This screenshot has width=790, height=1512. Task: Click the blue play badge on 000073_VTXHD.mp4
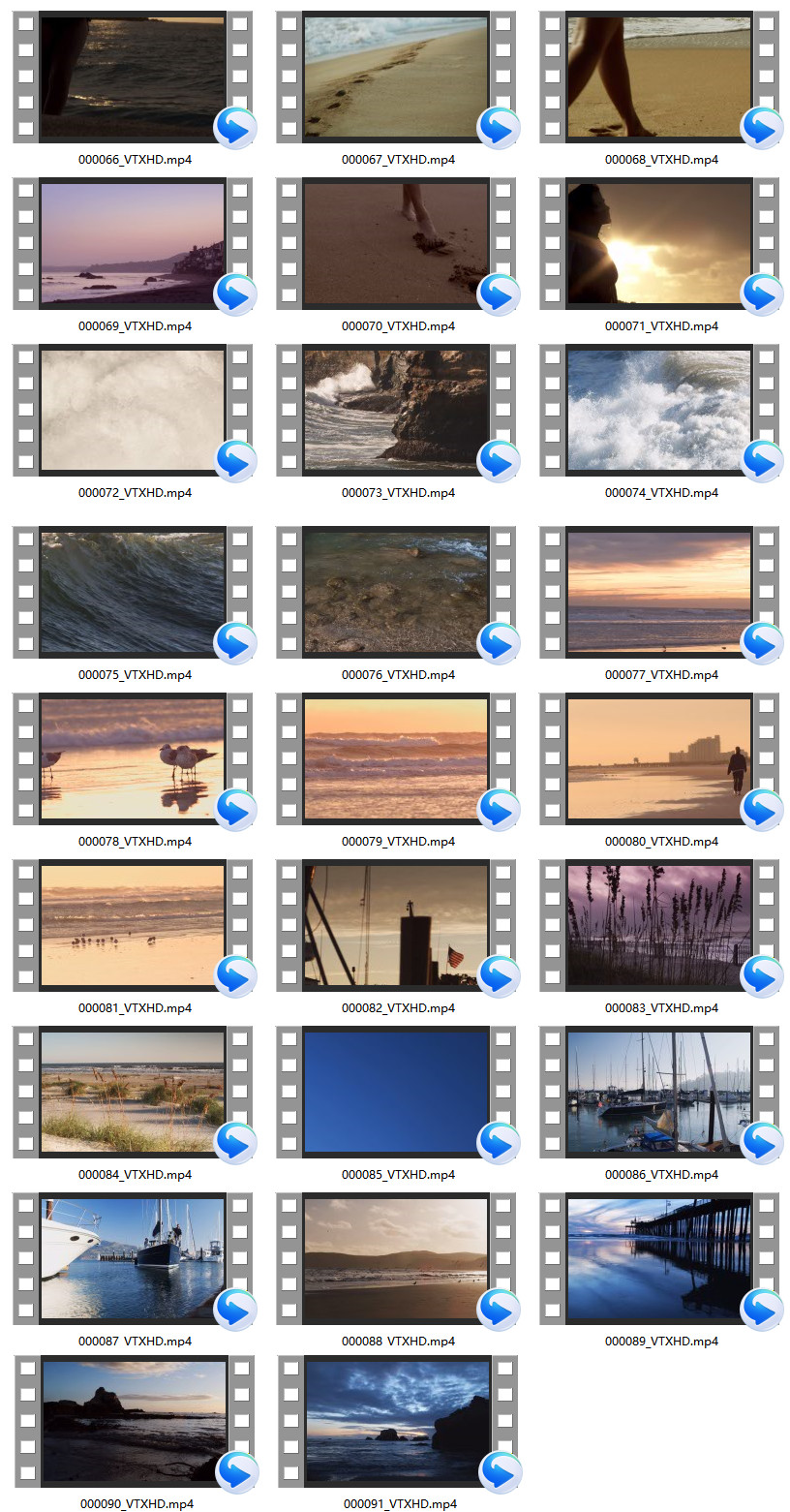click(499, 461)
